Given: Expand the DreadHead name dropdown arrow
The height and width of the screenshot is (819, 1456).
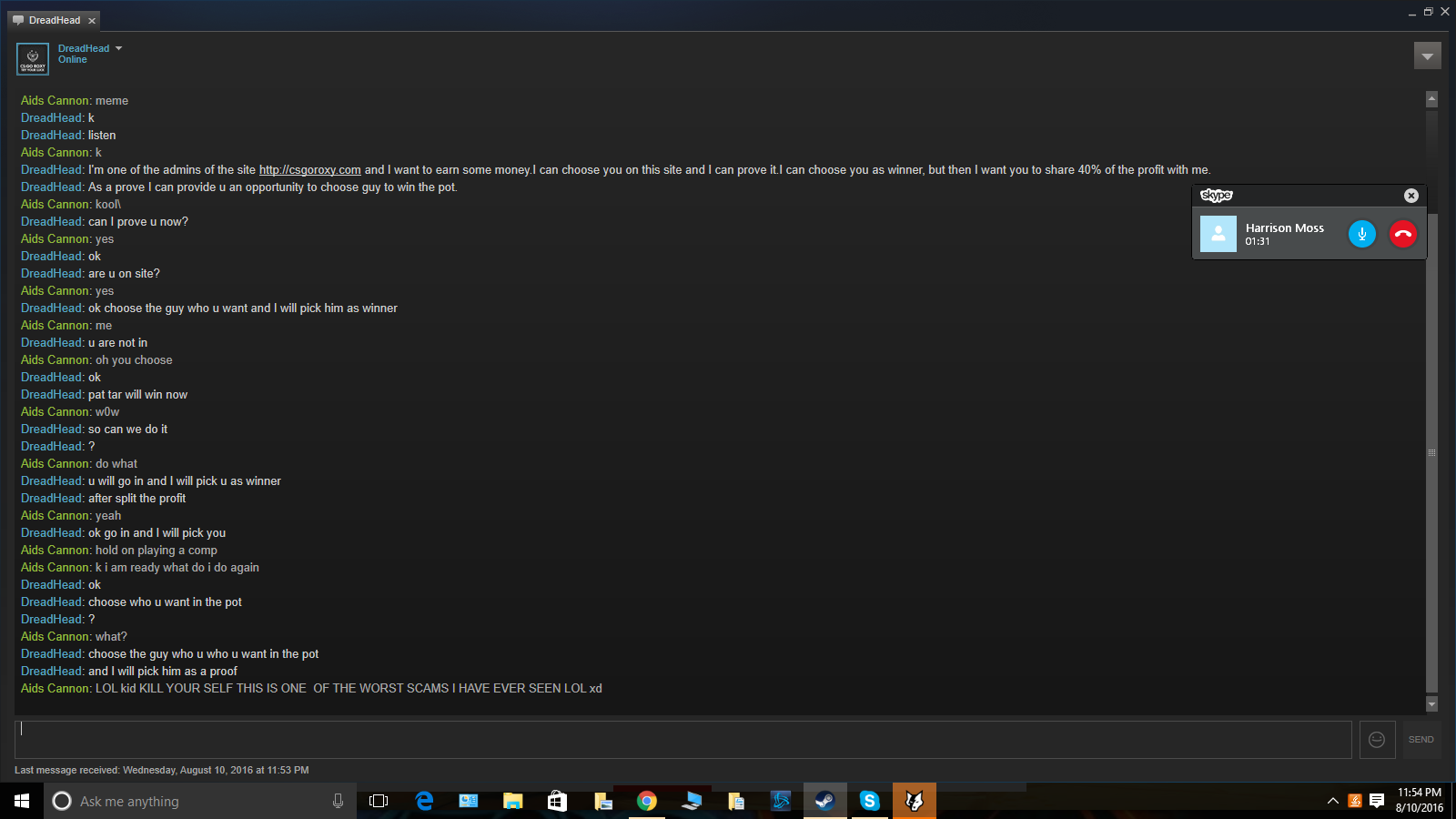Looking at the screenshot, I should pyautogui.click(x=118, y=48).
